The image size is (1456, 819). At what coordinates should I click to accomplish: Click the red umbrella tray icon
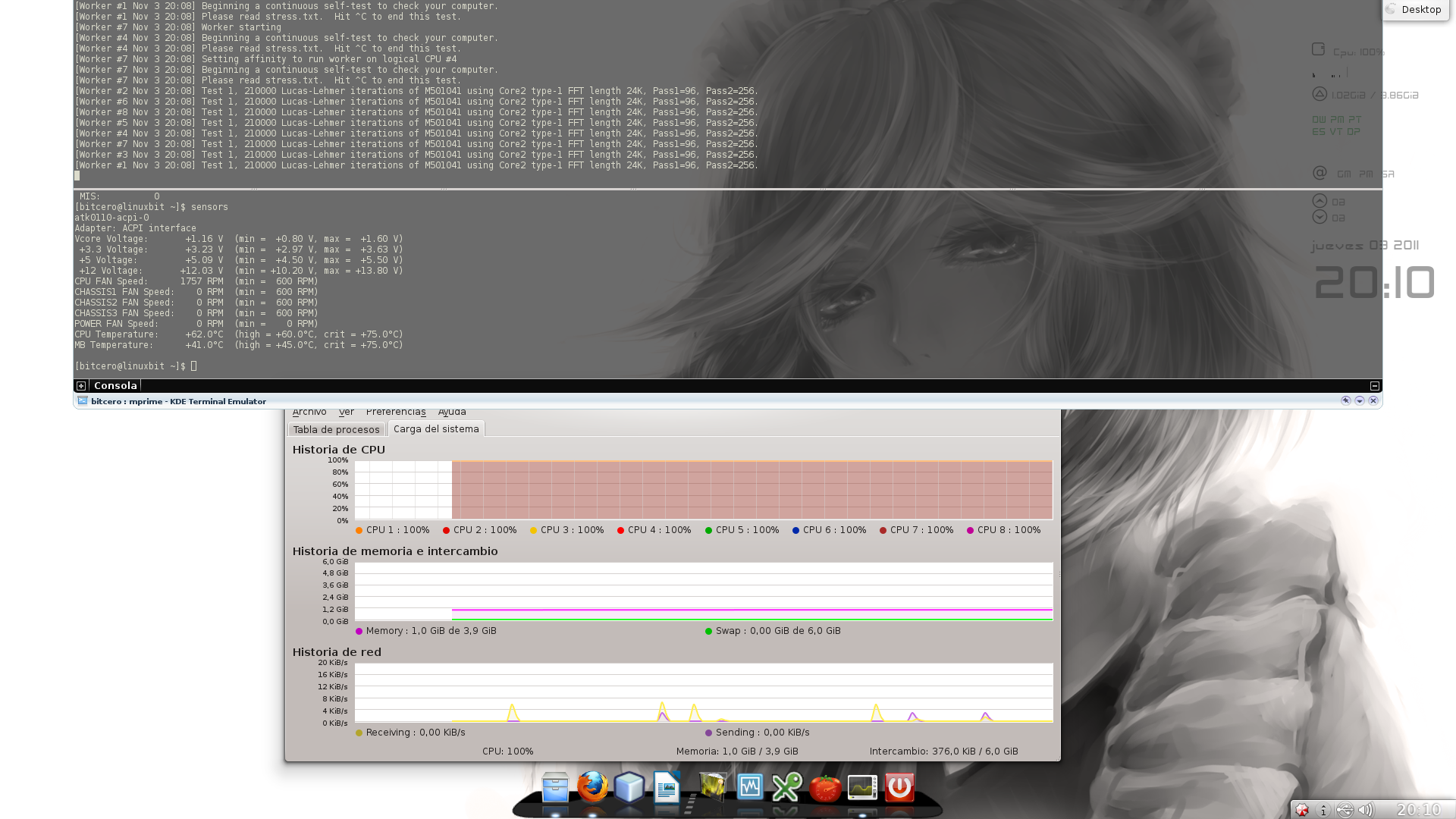pos(1302,810)
